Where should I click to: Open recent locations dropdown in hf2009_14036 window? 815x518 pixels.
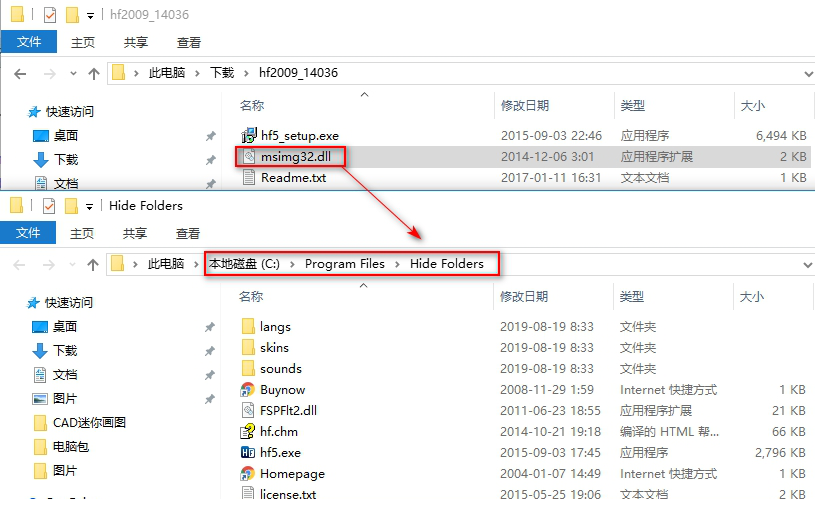(73, 74)
